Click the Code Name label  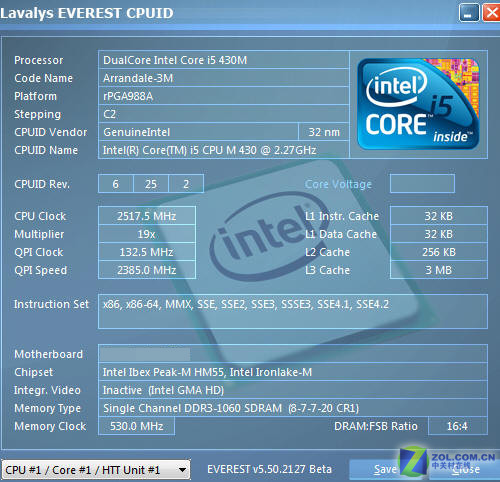point(43,78)
